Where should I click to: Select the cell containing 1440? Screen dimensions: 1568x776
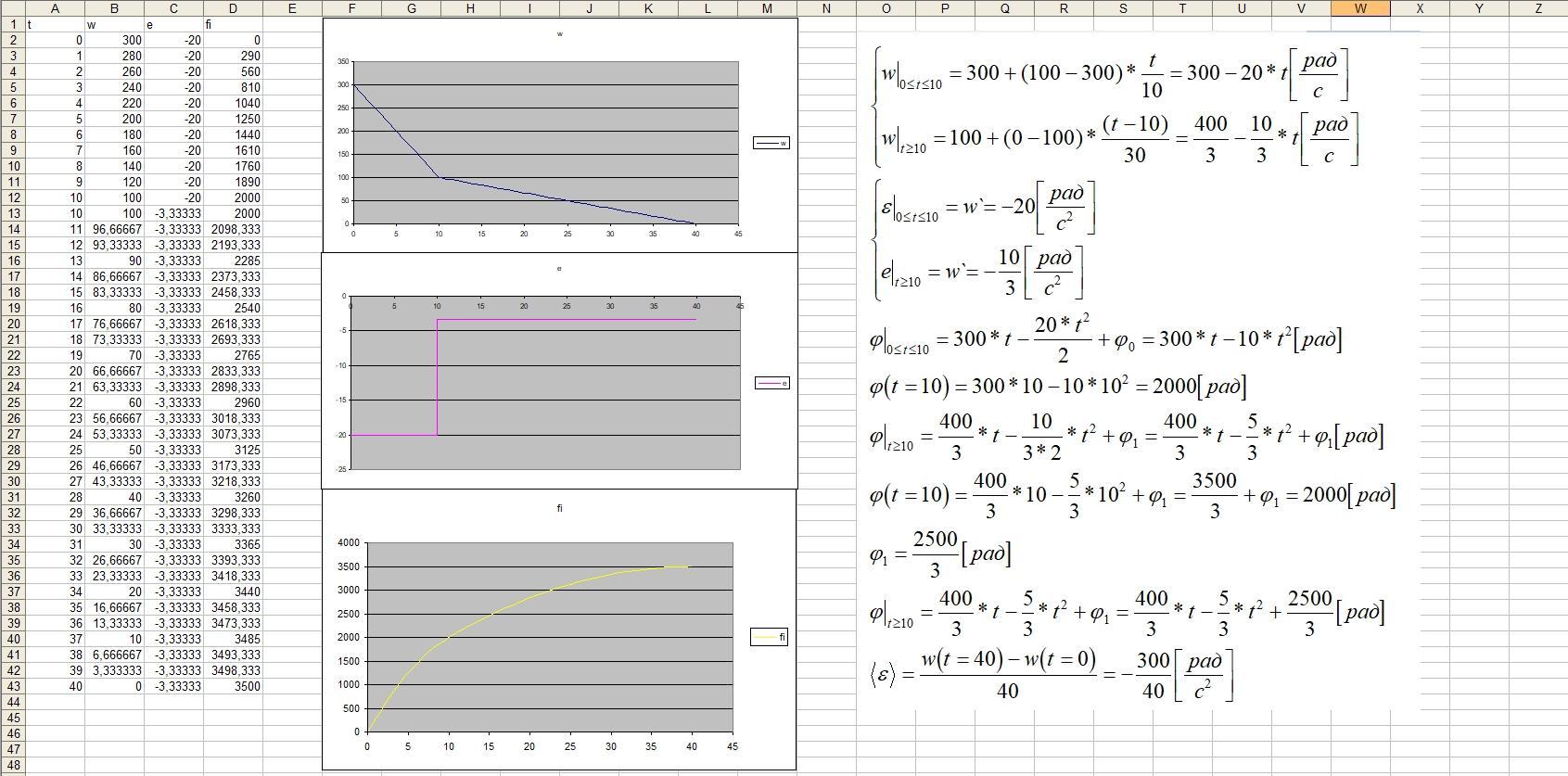coord(233,134)
